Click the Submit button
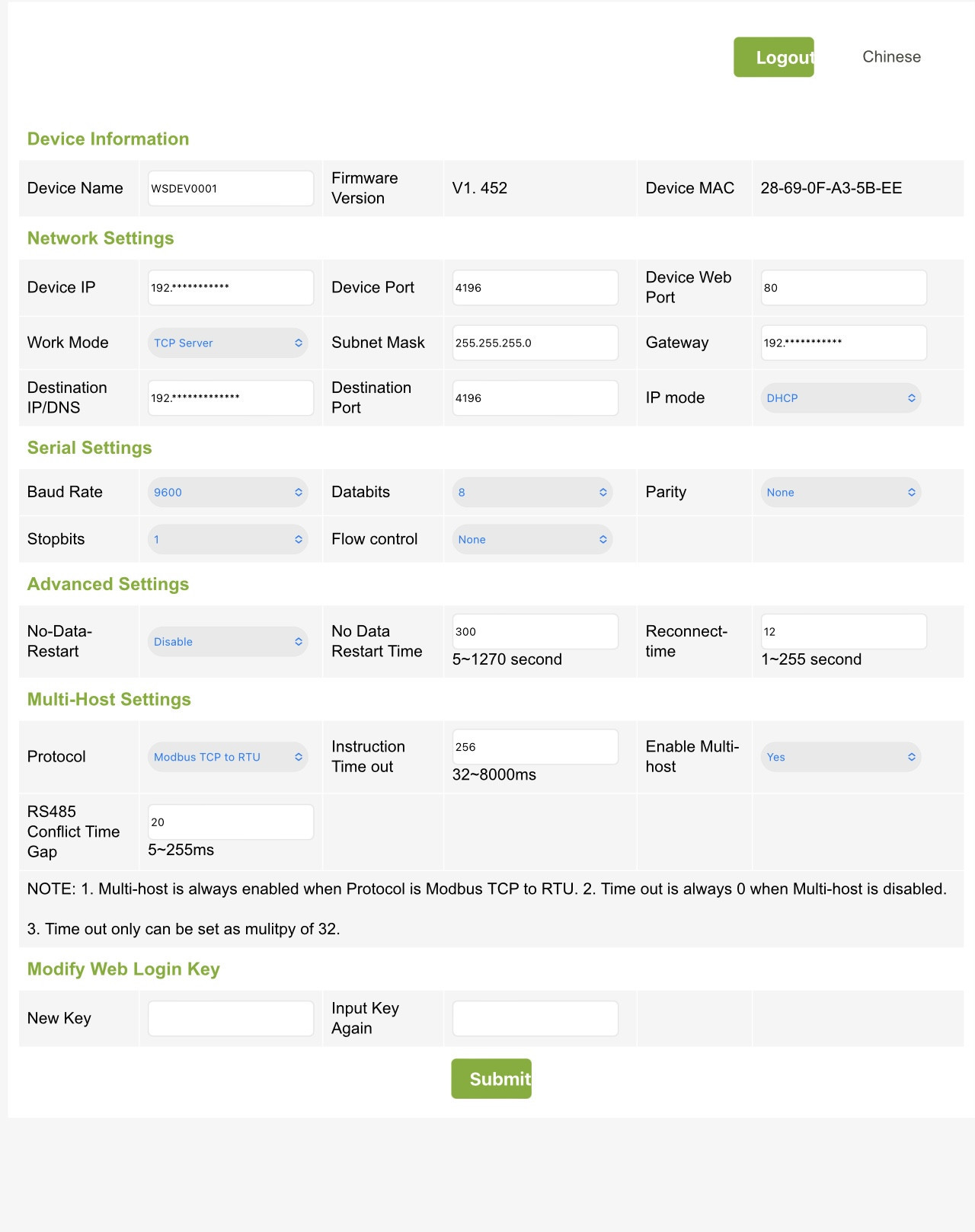 [x=491, y=1078]
